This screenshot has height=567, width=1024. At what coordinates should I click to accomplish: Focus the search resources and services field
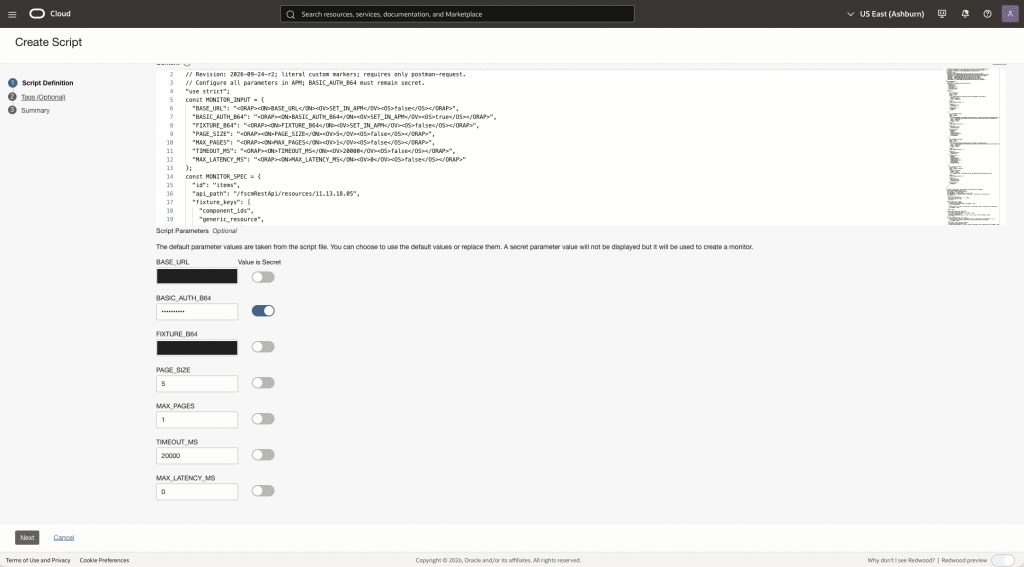click(x=457, y=14)
